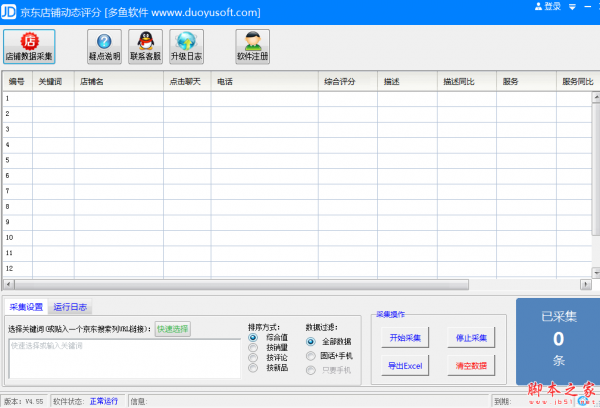
Task: Open the 升级日志 globe icon
Action: pos(186,47)
